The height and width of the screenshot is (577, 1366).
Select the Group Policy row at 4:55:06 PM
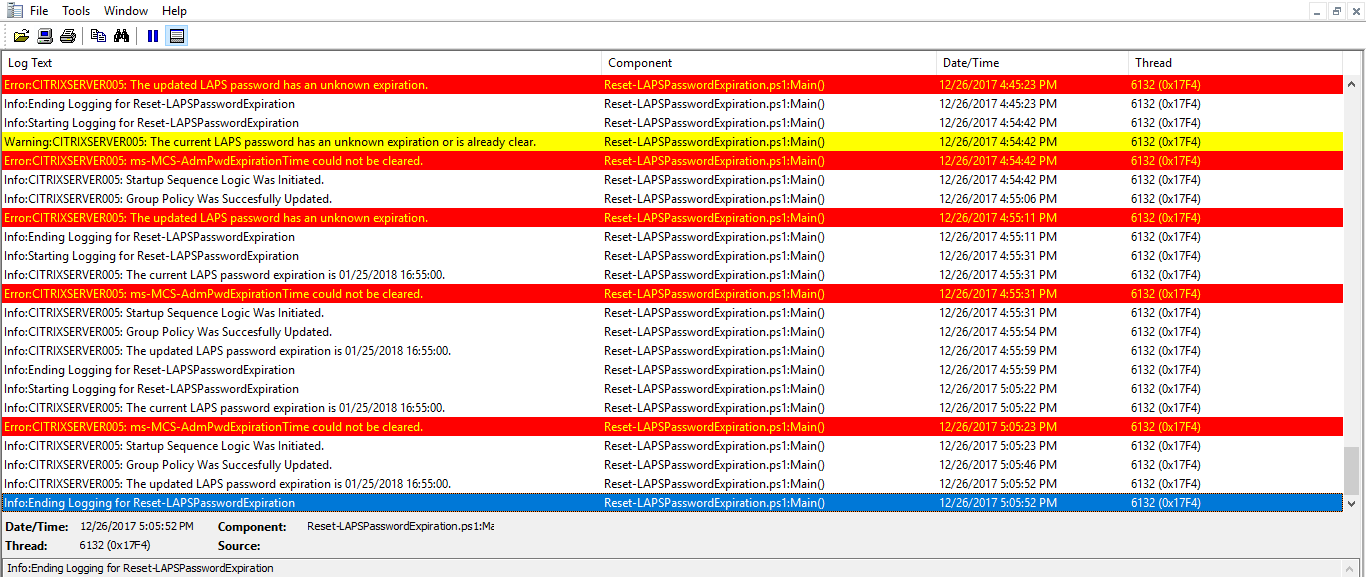point(672,199)
